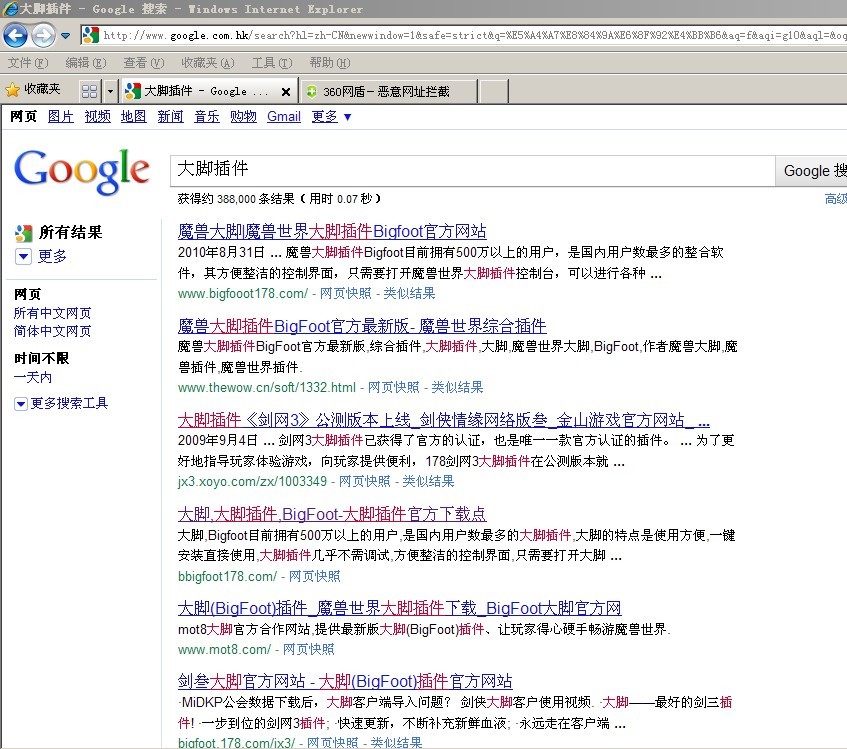
Task: Click the Google 搜索 button
Action: (x=812, y=171)
